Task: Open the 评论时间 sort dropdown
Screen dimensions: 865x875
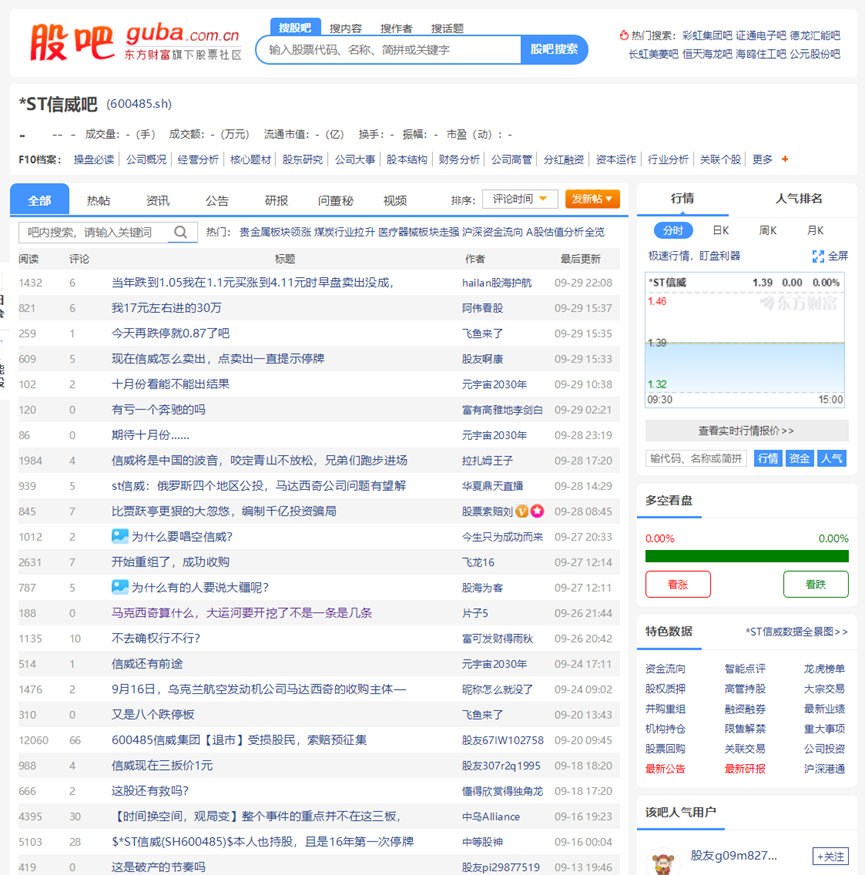Action: tap(519, 199)
